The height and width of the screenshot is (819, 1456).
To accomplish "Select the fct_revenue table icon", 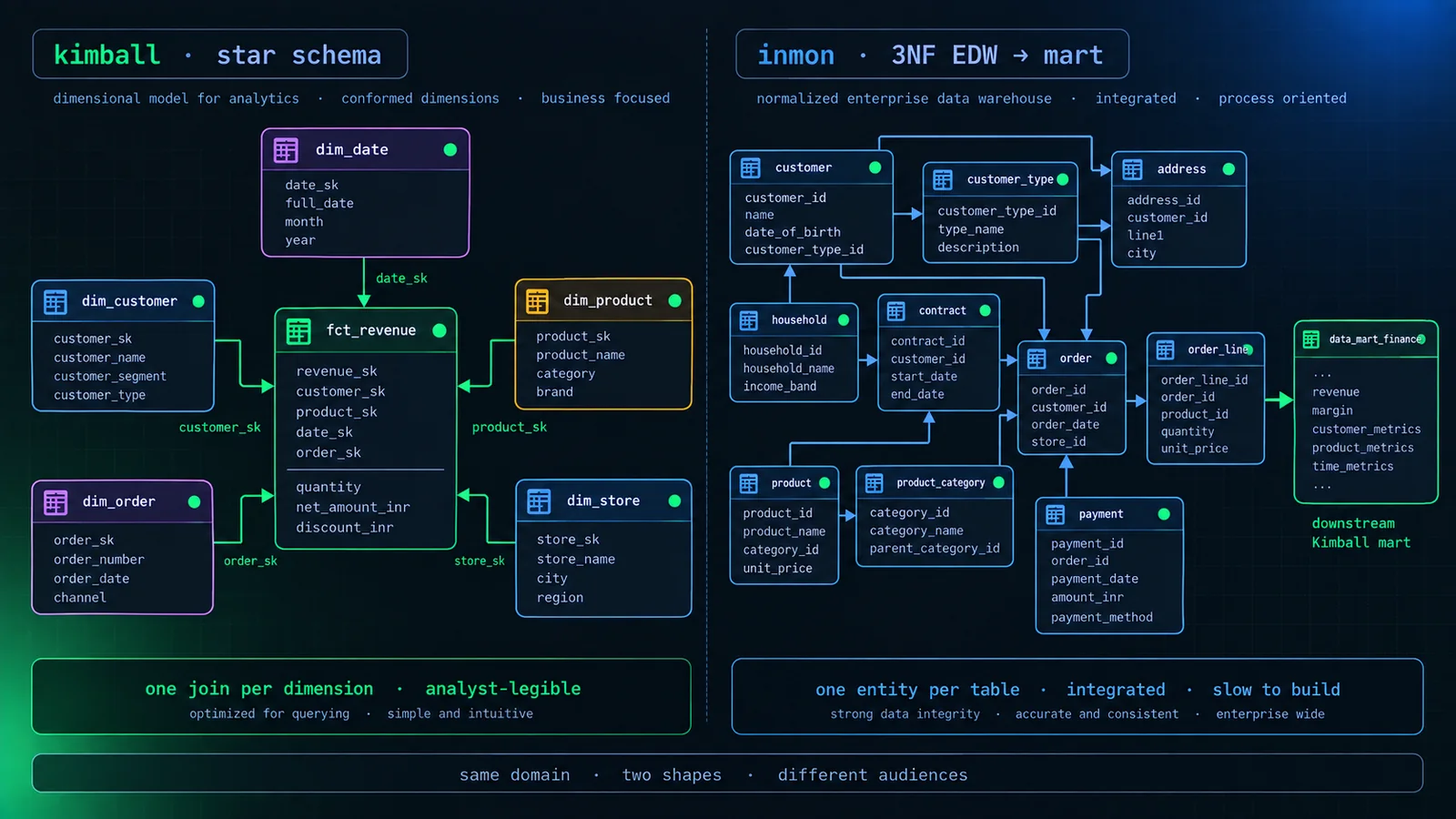I will (x=298, y=331).
